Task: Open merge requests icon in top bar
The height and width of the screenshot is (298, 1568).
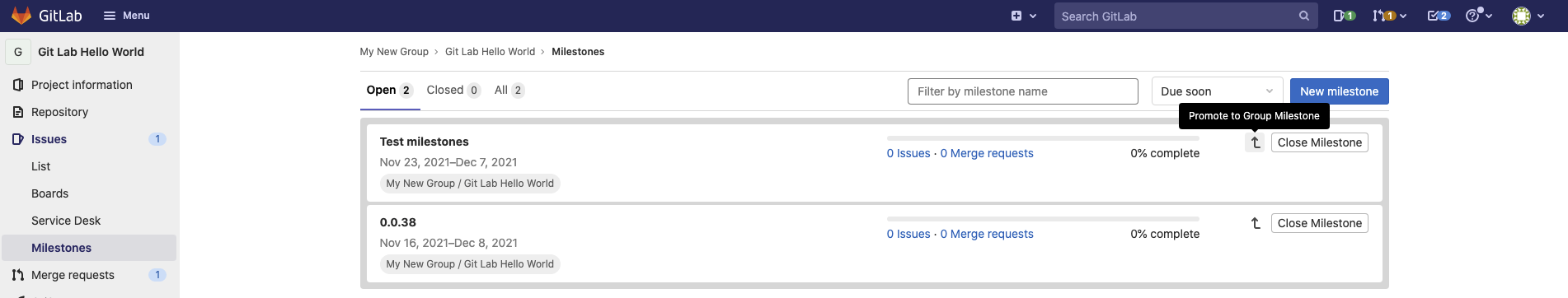Action: click(x=1389, y=16)
